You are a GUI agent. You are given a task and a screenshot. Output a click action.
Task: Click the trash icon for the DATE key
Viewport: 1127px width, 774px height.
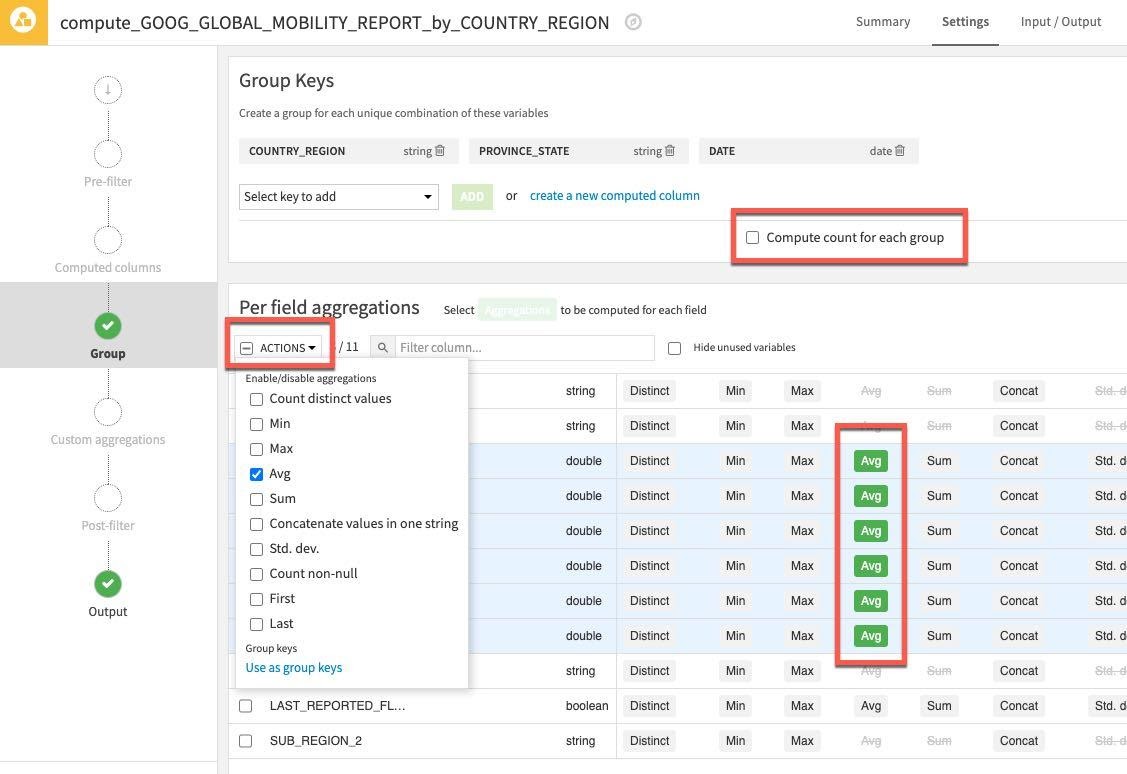pos(900,151)
